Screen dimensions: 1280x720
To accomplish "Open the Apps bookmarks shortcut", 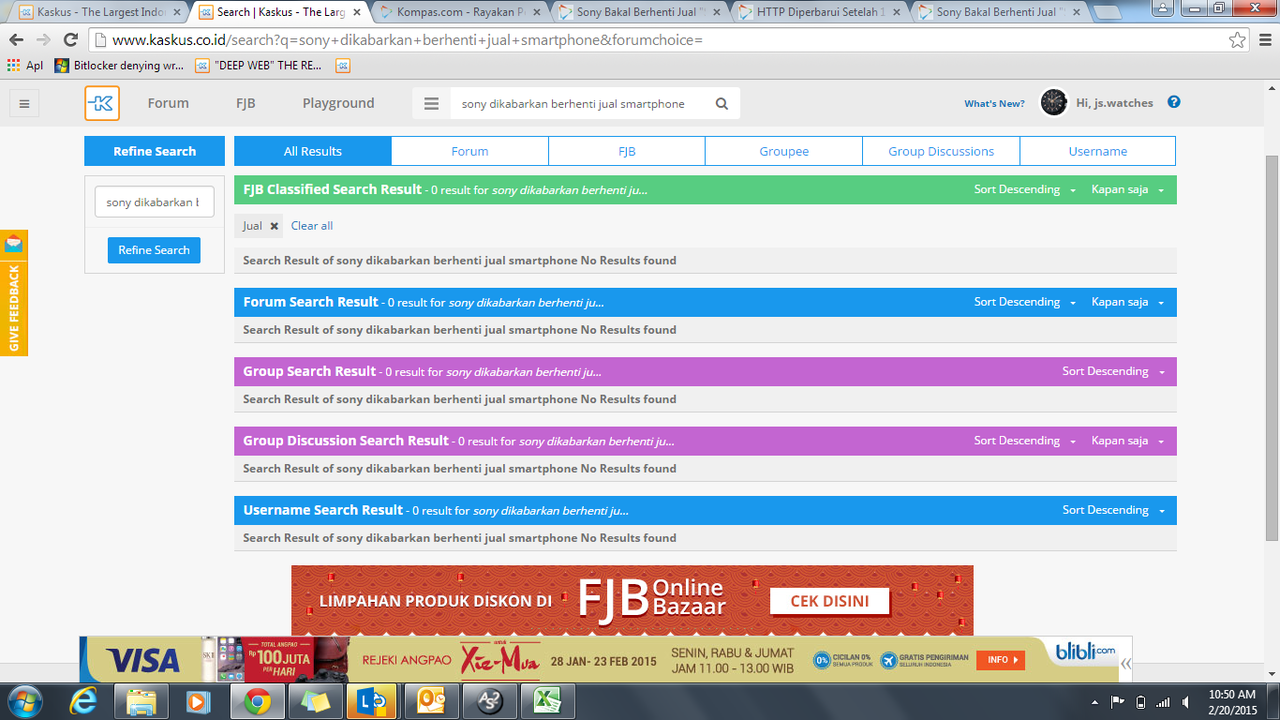I will 25,66.
